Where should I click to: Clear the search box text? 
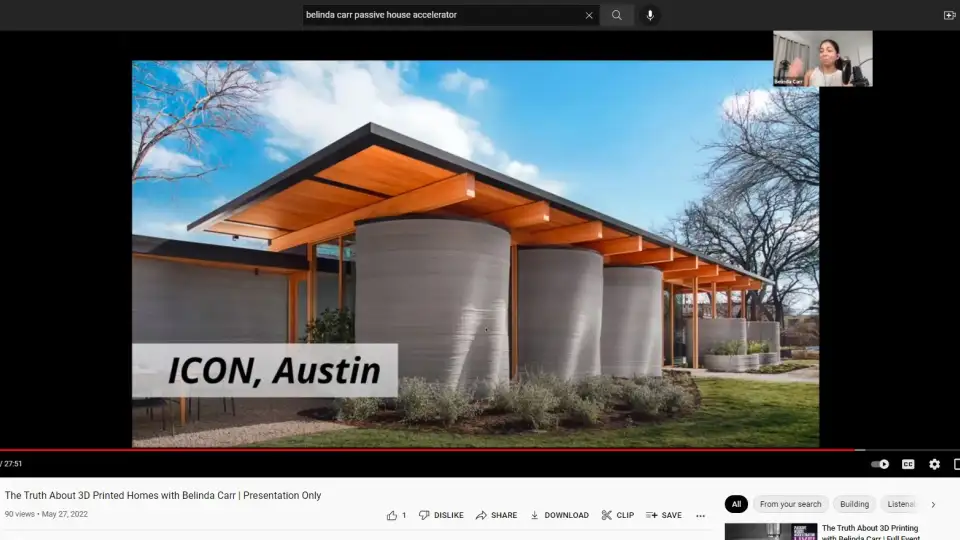coord(589,15)
